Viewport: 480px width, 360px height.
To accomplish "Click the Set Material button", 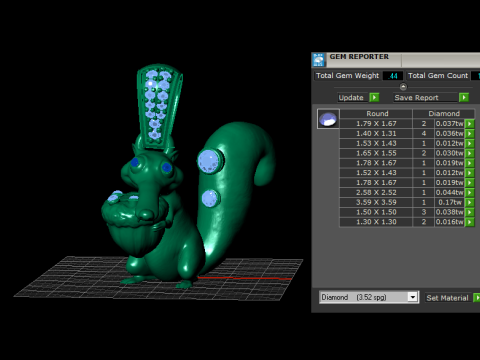I will tap(447, 298).
